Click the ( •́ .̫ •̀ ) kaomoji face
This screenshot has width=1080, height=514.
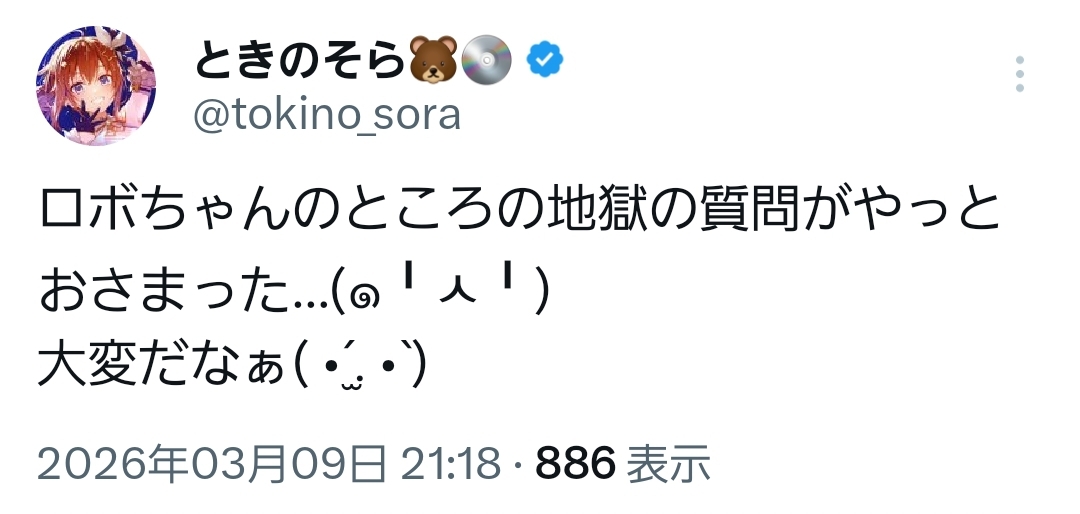point(361,368)
